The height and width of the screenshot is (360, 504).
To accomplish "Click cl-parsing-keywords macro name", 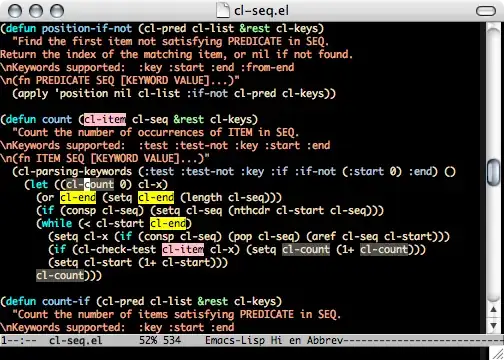I will (75, 172).
